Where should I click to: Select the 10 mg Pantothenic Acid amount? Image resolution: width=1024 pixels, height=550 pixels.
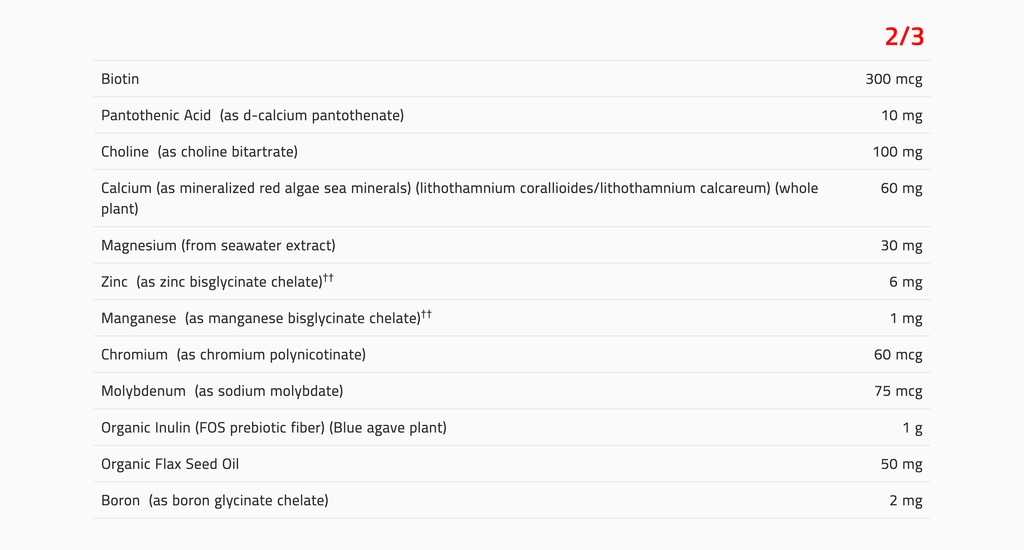click(901, 115)
